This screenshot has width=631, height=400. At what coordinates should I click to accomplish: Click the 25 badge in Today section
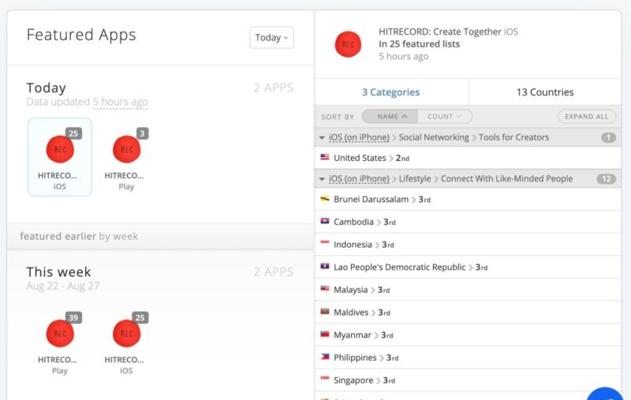[74, 133]
